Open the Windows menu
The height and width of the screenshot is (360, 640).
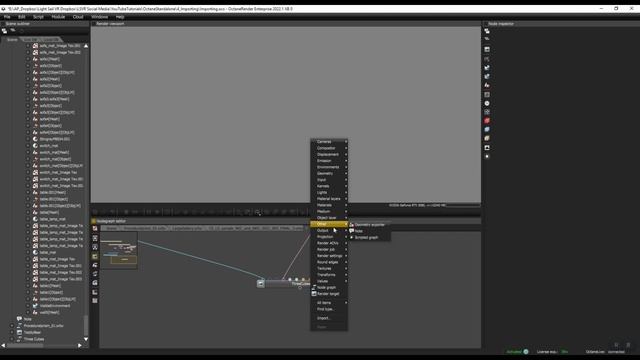pos(100,17)
